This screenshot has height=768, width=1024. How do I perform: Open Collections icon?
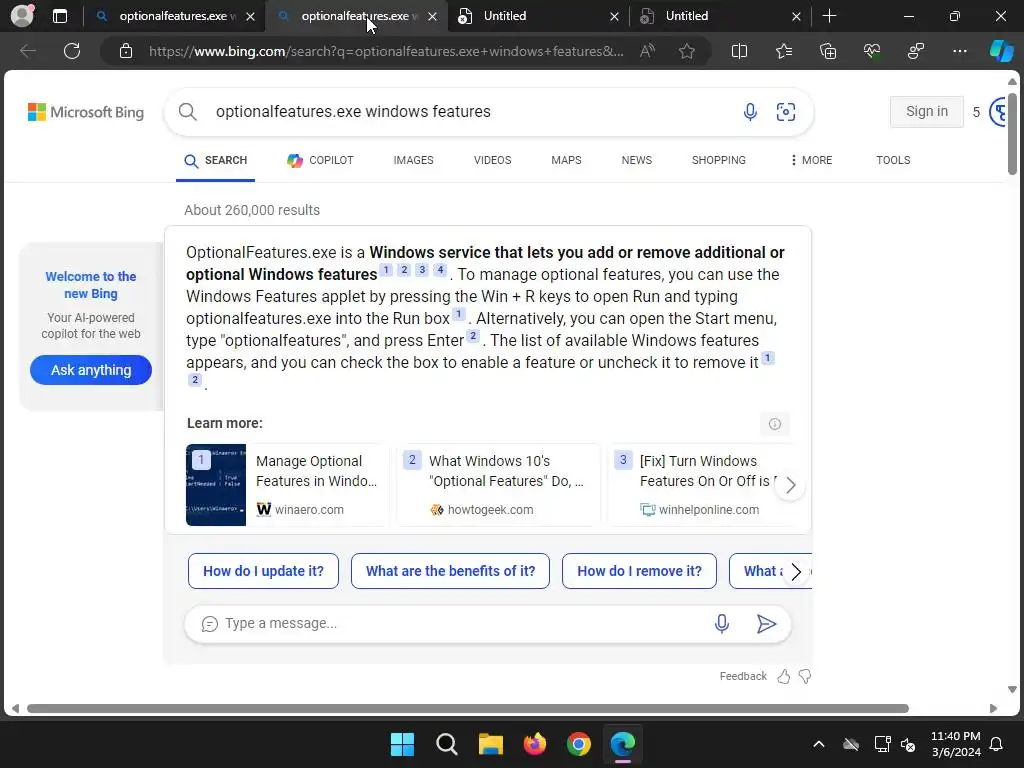[x=827, y=51]
